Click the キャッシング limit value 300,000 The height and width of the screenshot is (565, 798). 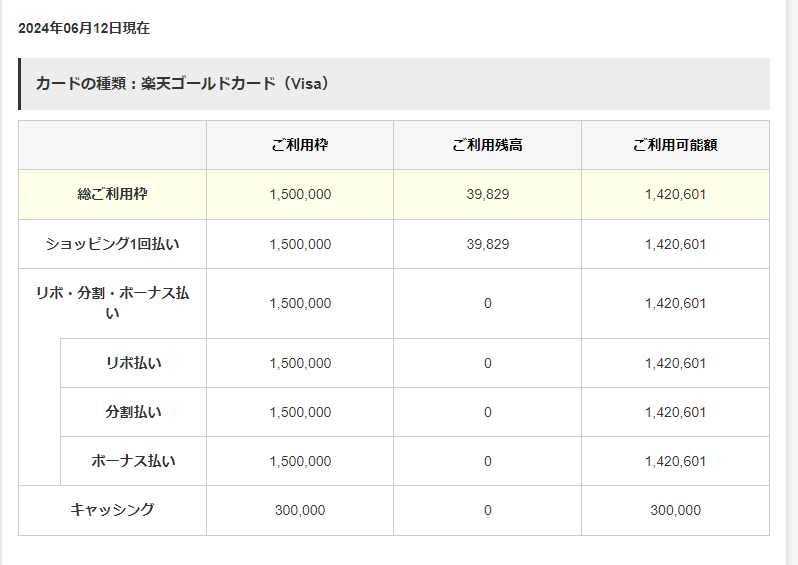point(300,510)
